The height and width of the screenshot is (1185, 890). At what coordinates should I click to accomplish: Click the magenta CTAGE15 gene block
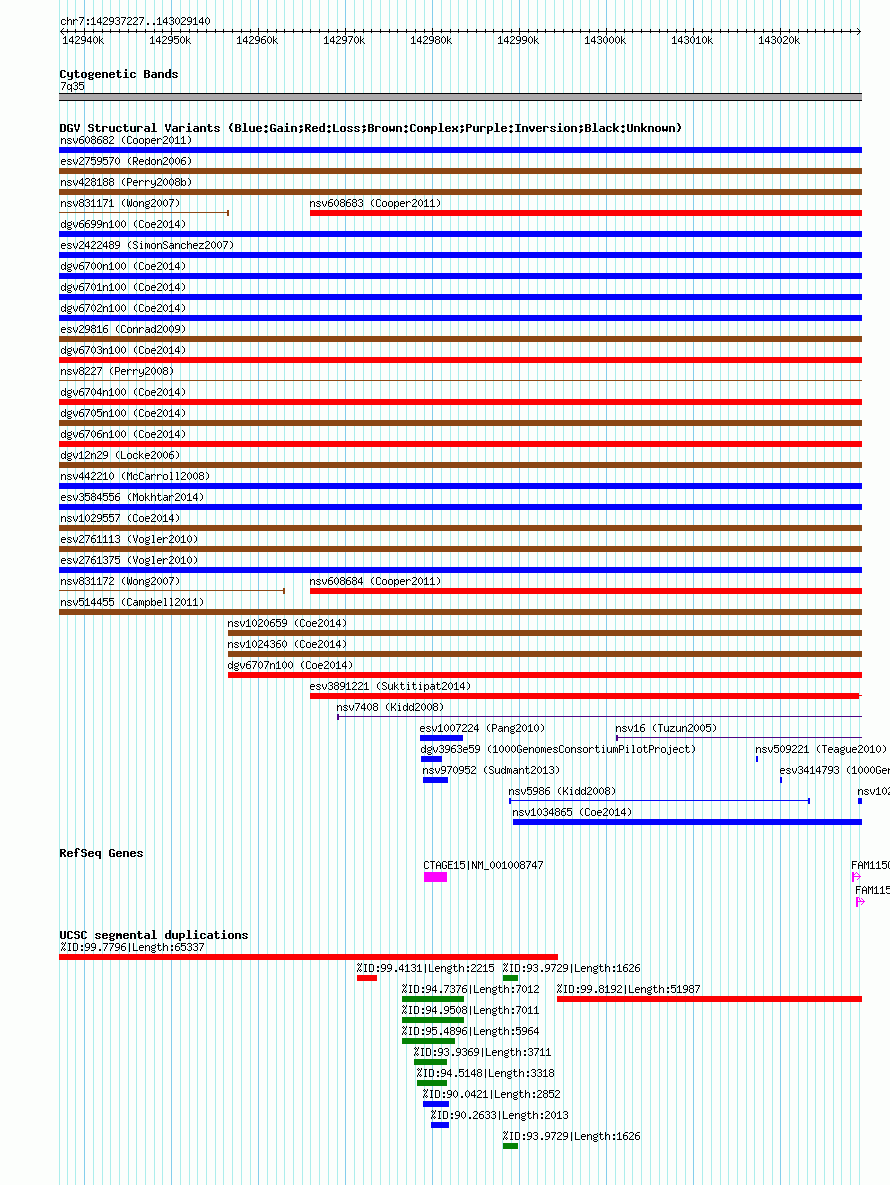point(435,877)
